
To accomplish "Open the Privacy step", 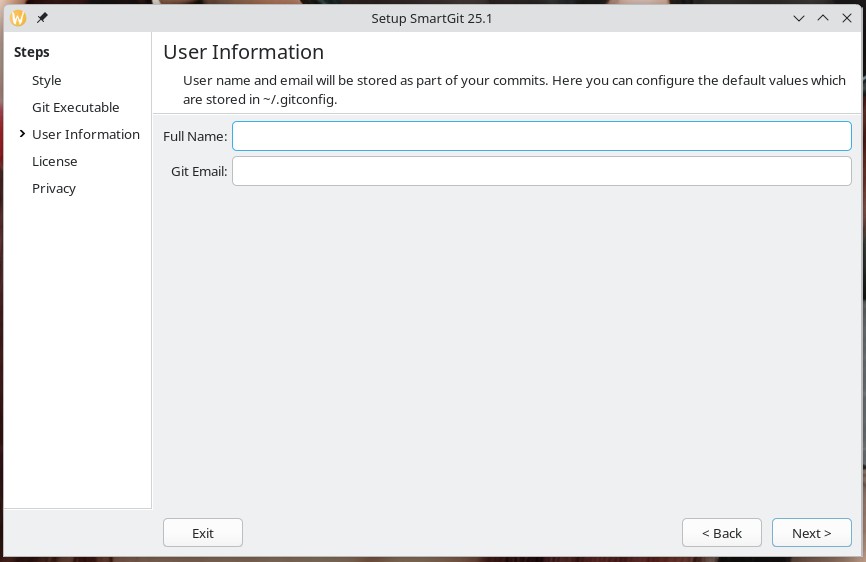I will coord(54,188).
